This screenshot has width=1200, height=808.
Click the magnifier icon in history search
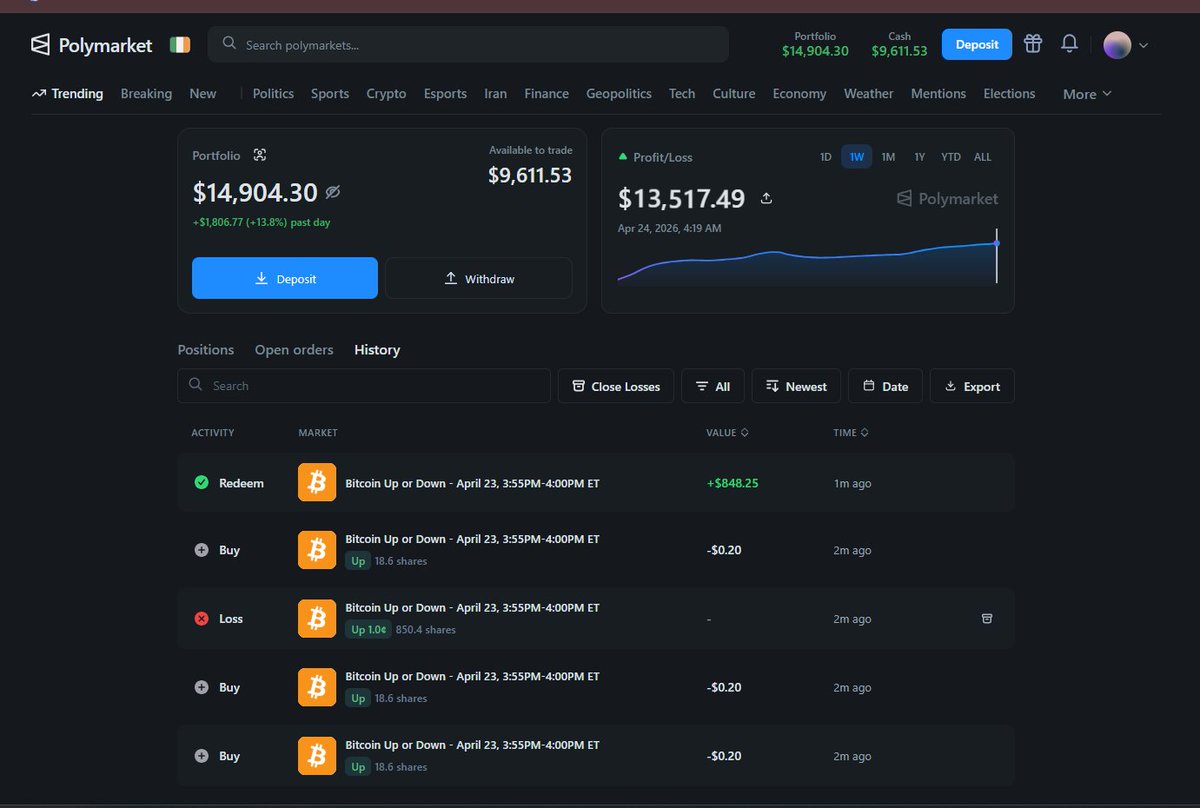tap(195, 385)
